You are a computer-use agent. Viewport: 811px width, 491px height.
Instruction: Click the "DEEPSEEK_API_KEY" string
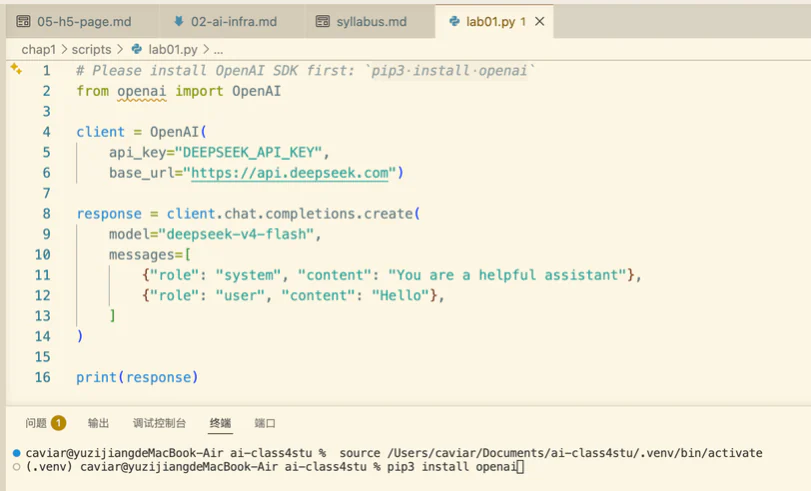coord(249,153)
